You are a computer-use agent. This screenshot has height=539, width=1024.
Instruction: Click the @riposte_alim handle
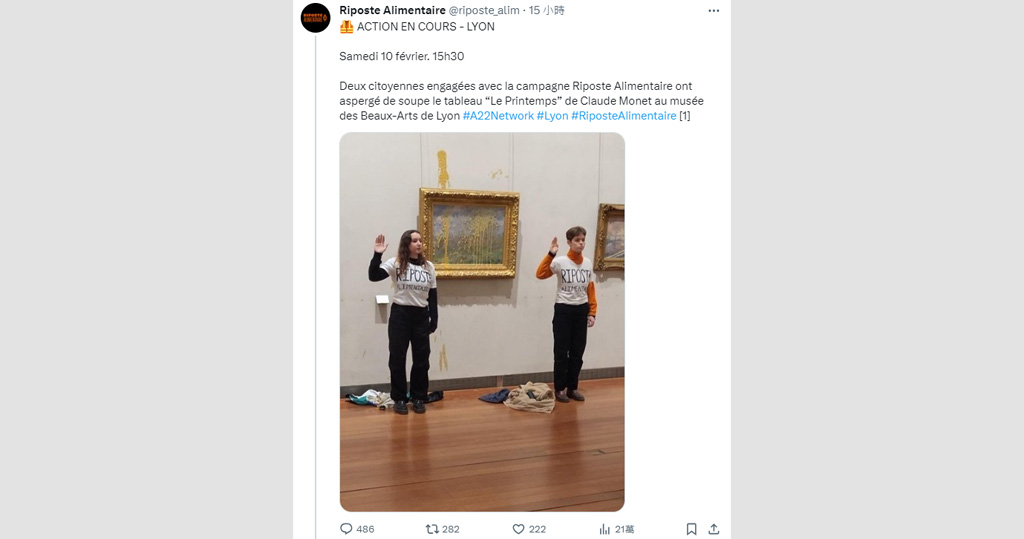(484, 10)
